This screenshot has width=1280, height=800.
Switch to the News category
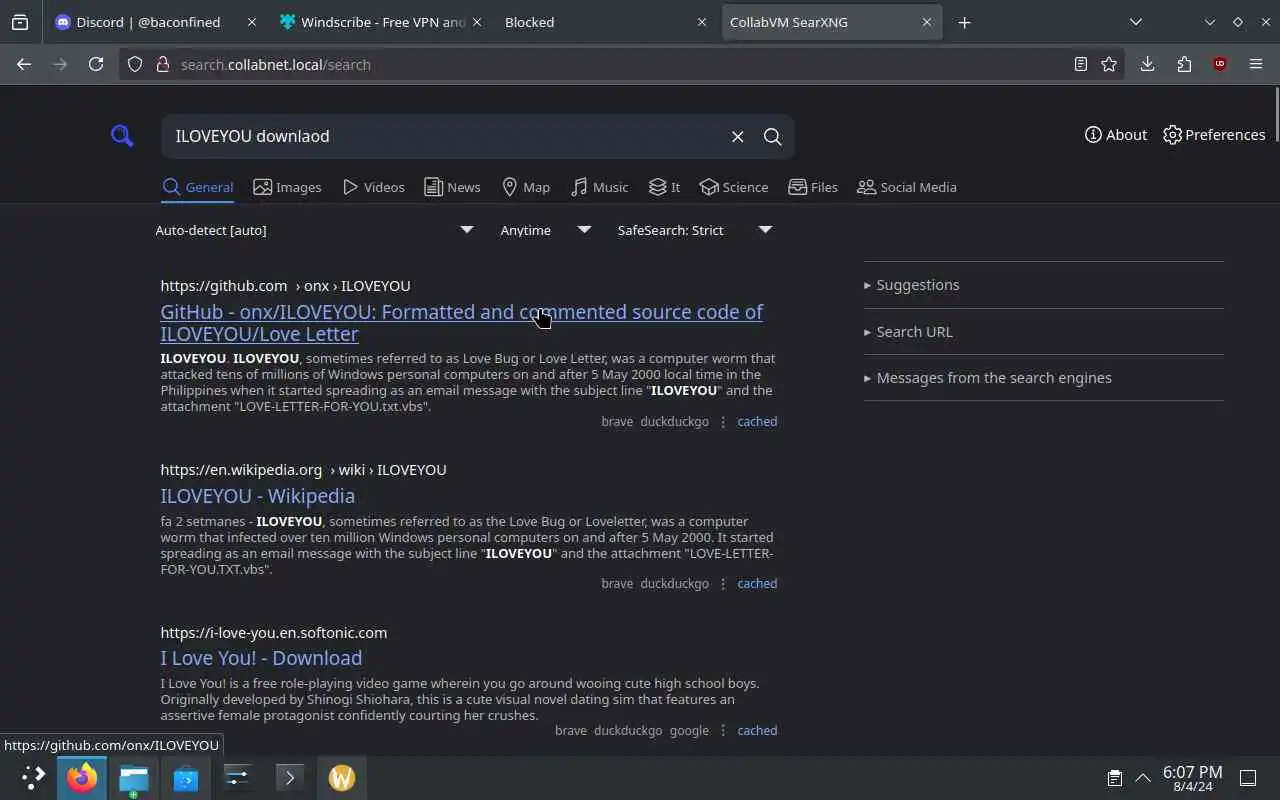[x=452, y=187]
